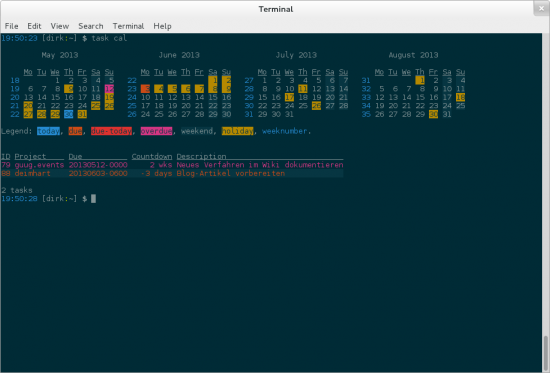Close the Terminal window

[x=541, y=8]
